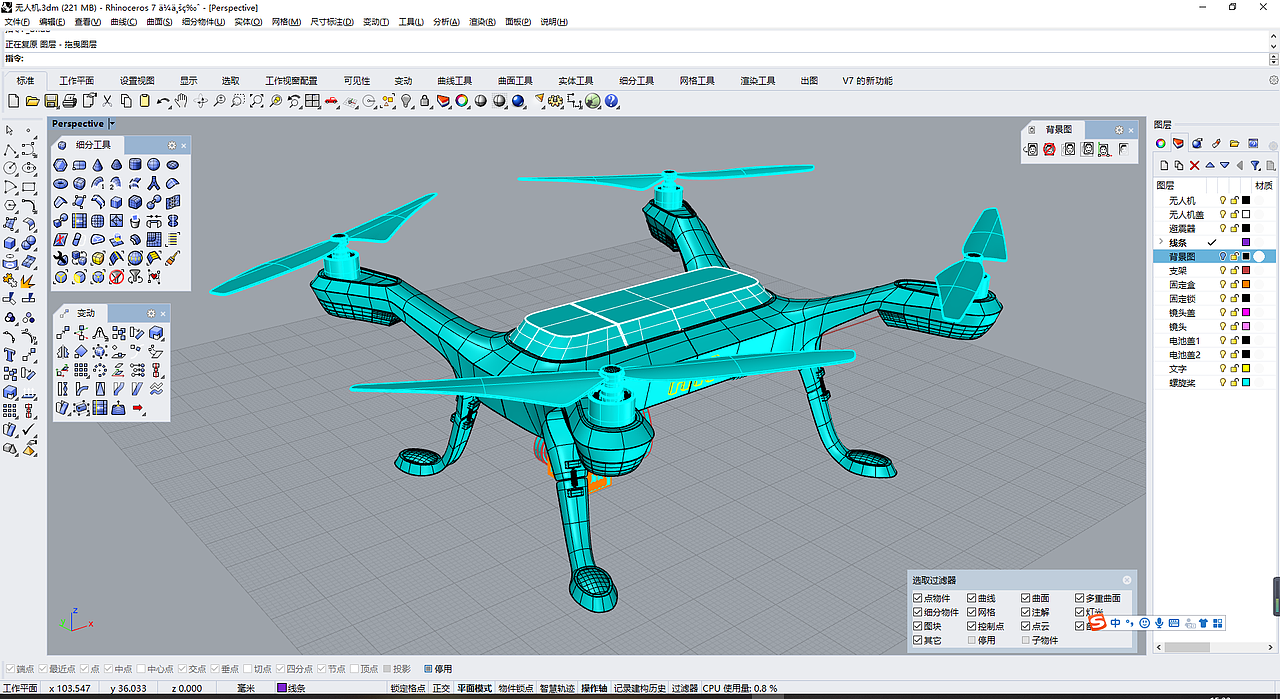
Task: Toggle 记录建构历史 in the status bar
Action: tap(639, 688)
